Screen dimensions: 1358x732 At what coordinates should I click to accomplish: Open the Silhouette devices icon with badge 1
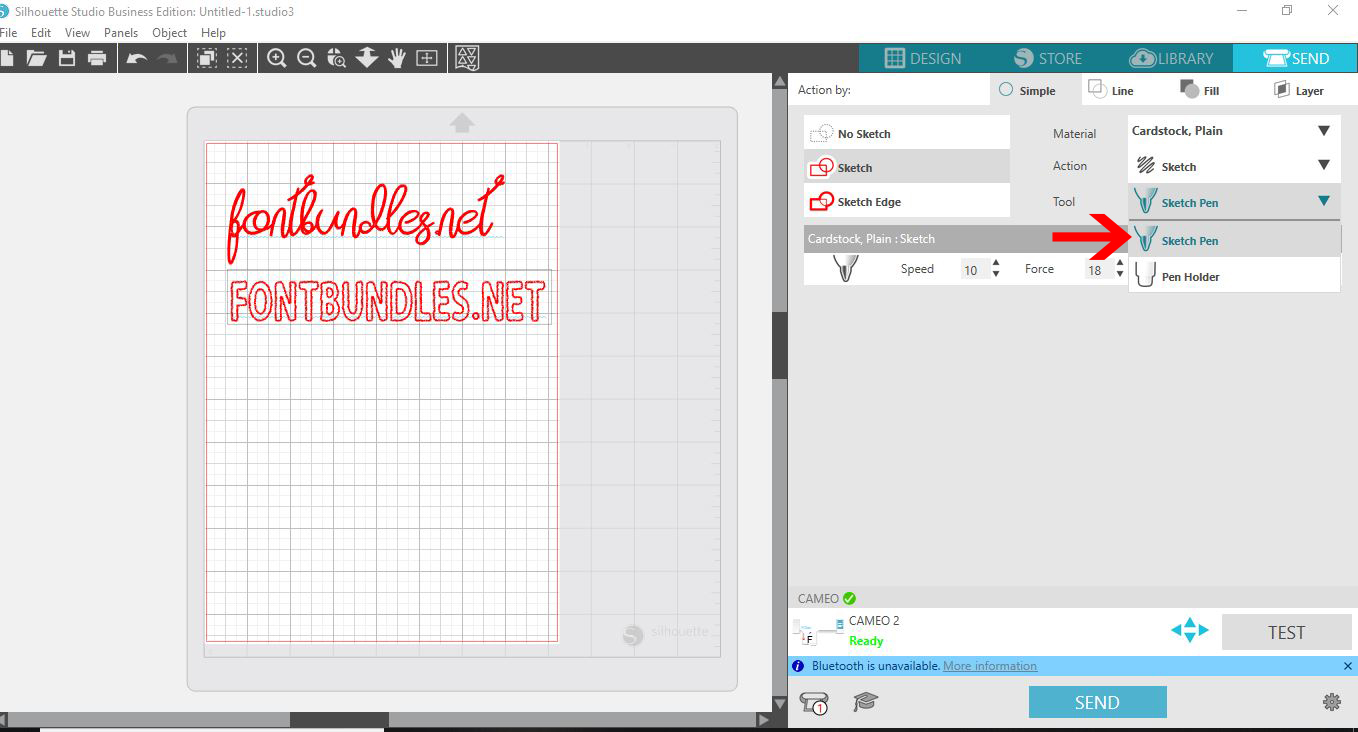[x=814, y=703]
